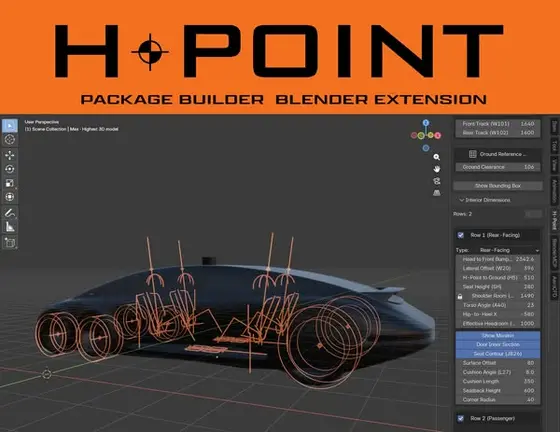The height and width of the screenshot is (432, 560).
Task: Switch perspective/orthographic view grid icon
Action: point(436,193)
